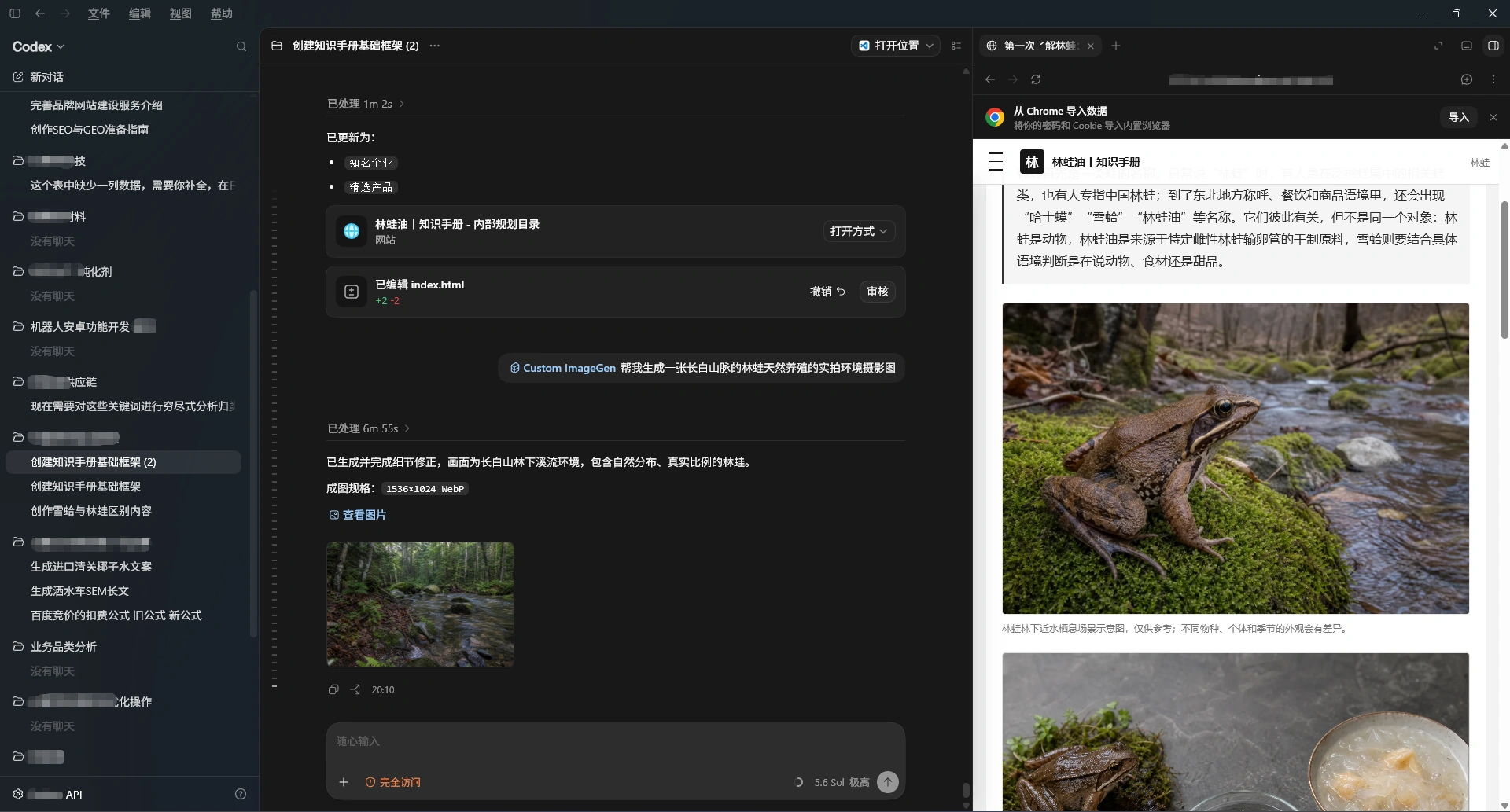The width and height of the screenshot is (1510, 812).
Task: Copy the response with the copy icon
Action: click(x=333, y=689)
